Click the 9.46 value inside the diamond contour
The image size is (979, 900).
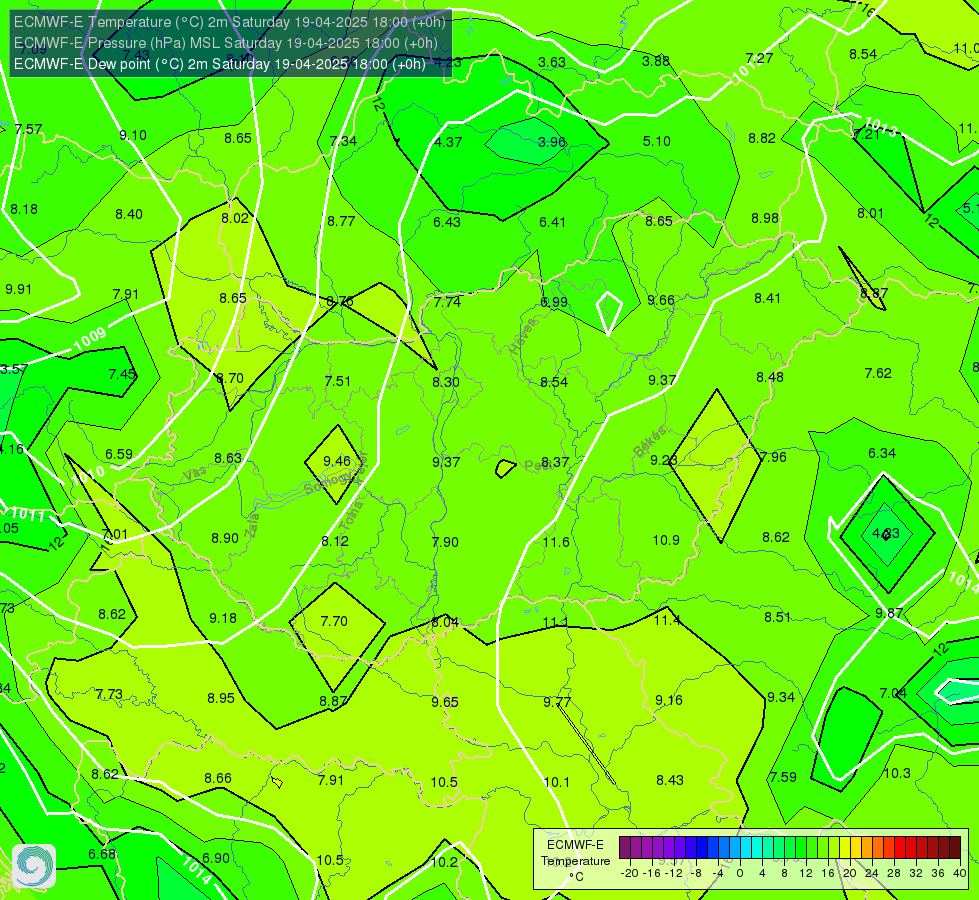pyautogui.click(x=337, y=461)
